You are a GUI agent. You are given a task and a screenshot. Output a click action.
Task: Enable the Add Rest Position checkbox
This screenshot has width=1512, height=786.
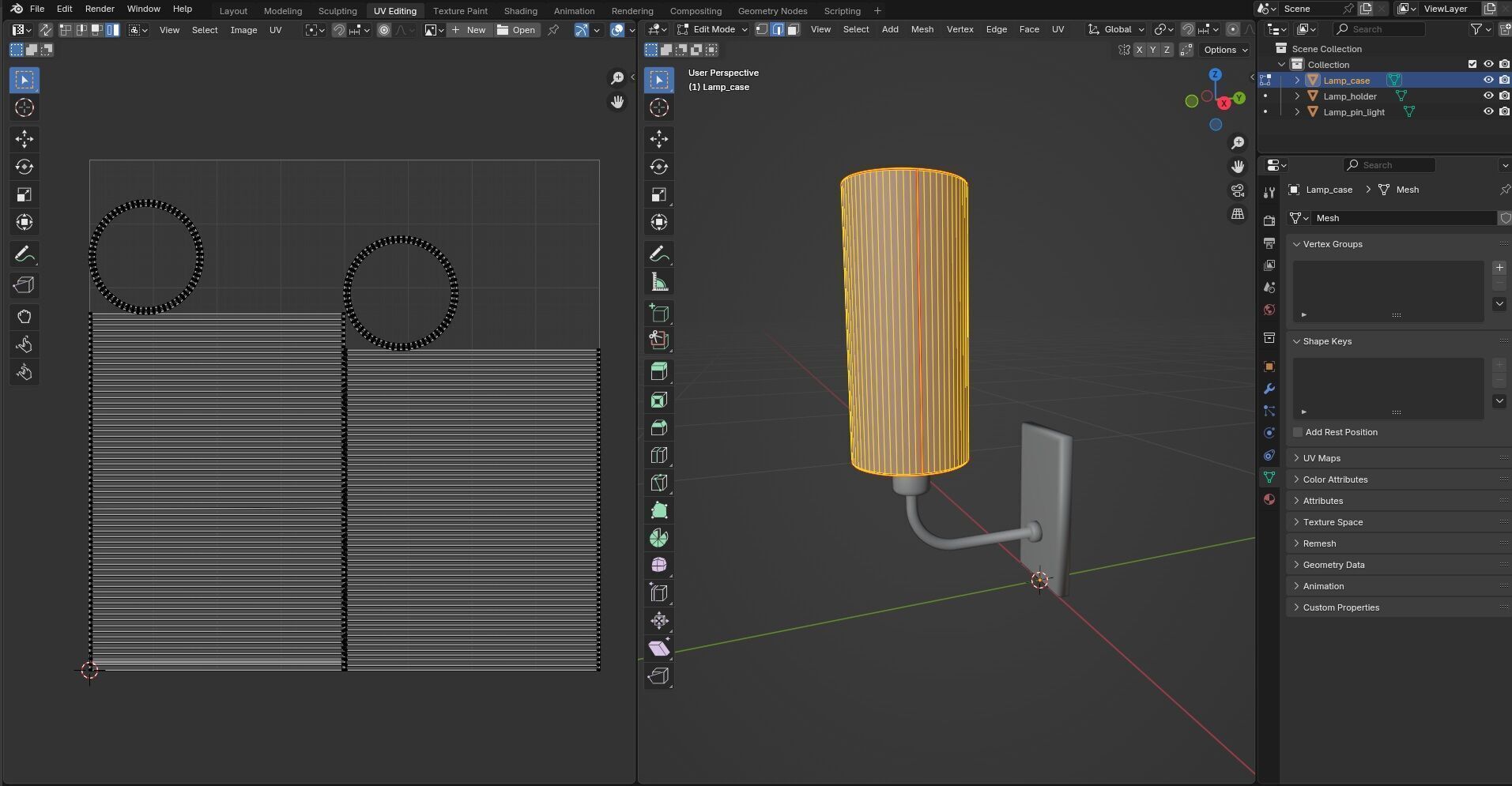pyautogui.click(x=1297, y=432)
